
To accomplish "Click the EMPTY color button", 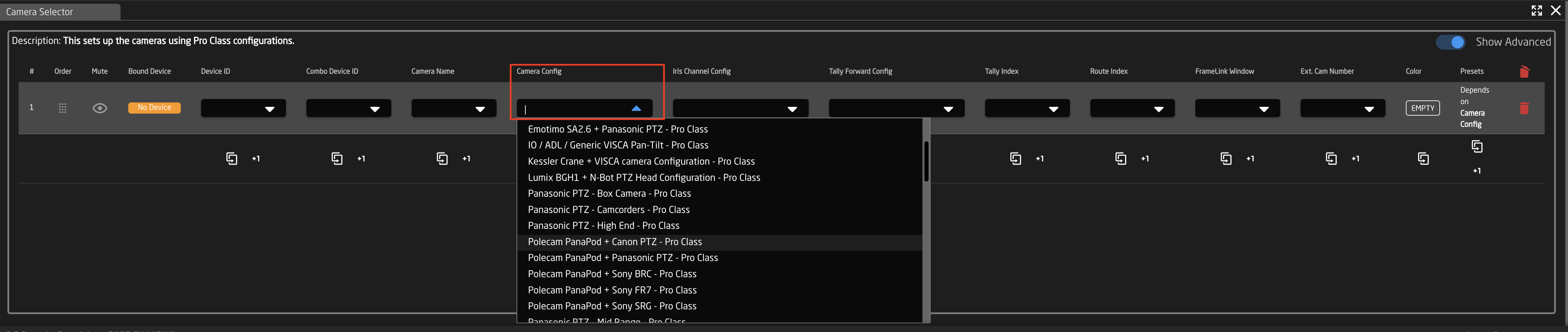I will 1422,108.
